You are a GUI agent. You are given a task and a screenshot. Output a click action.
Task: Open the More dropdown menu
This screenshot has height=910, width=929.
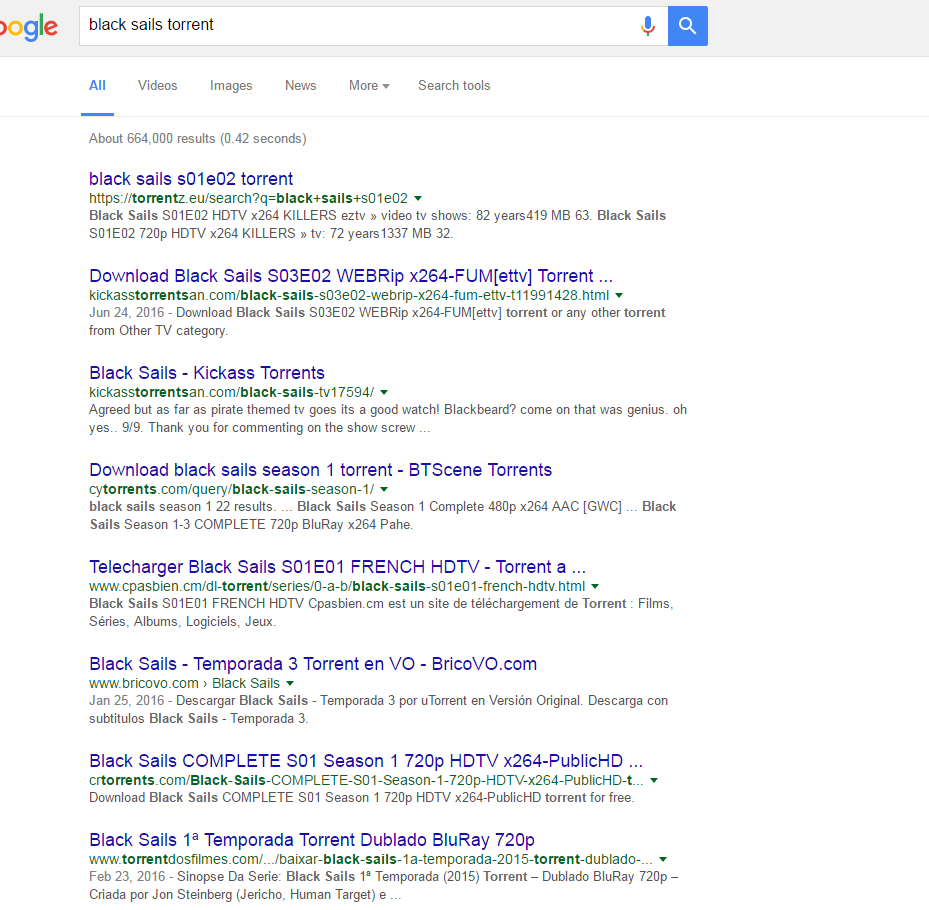369,85
